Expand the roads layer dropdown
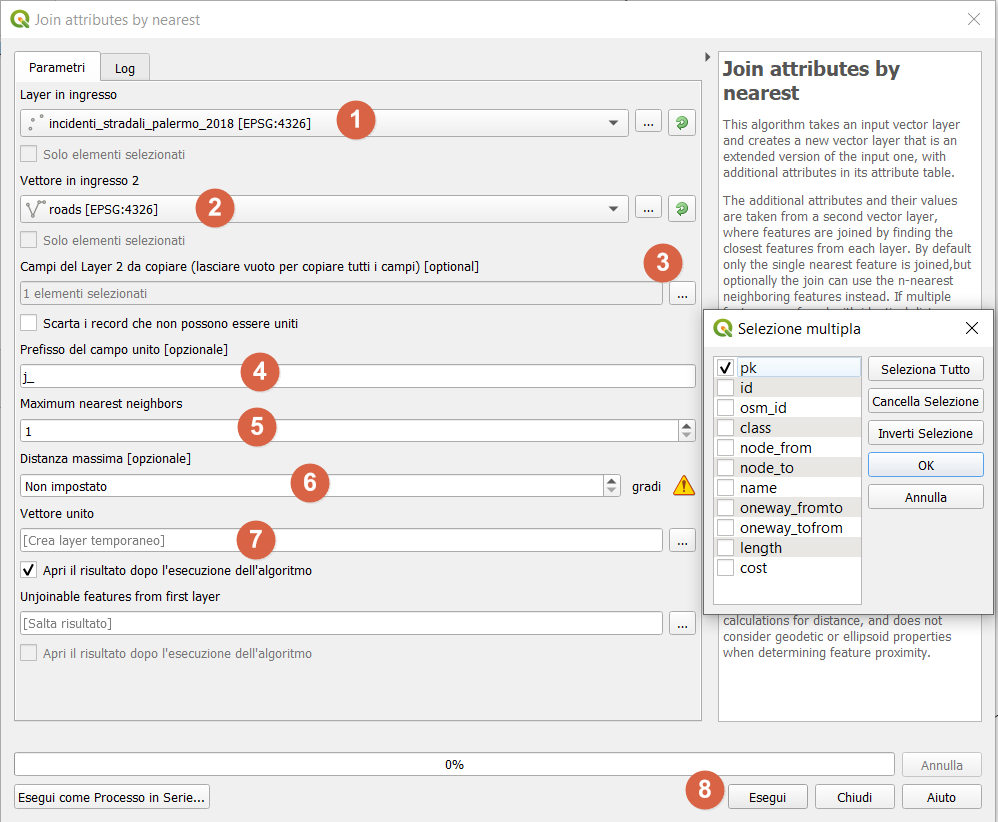998x822 pixels. coord(613,209)
